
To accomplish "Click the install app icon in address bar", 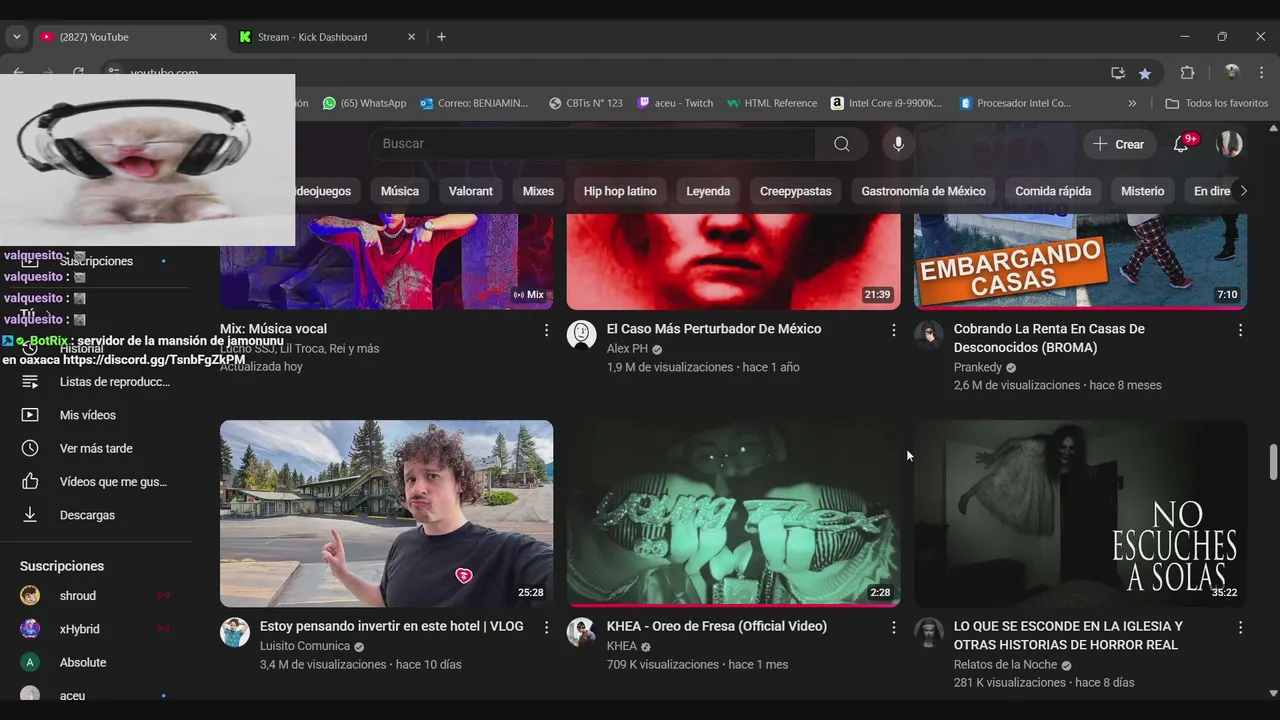I will (x=1118, y=73).
